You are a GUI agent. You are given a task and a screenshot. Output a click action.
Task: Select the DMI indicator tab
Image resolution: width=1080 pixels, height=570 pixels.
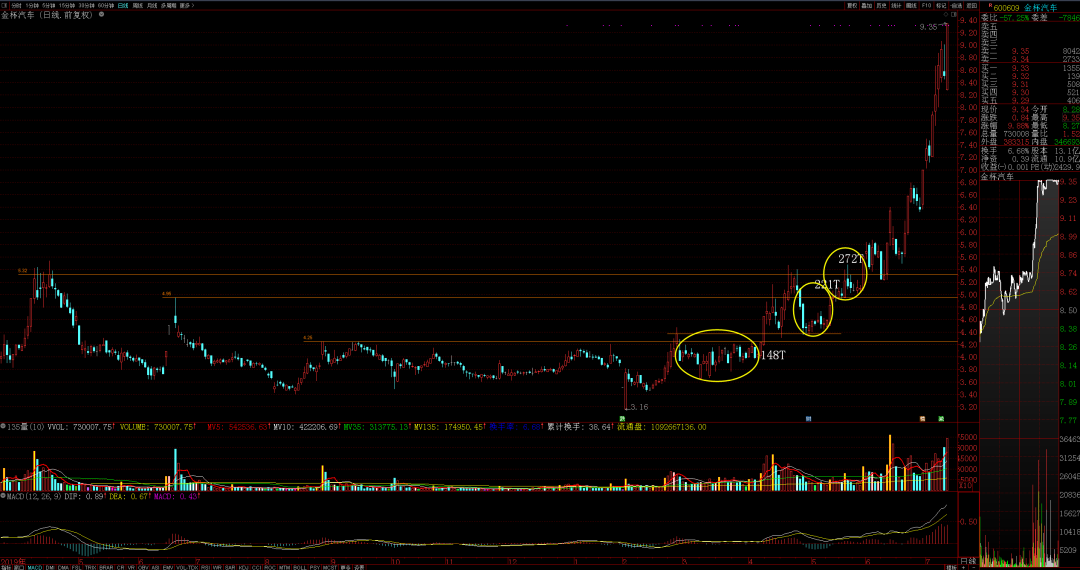pos(50,567)
